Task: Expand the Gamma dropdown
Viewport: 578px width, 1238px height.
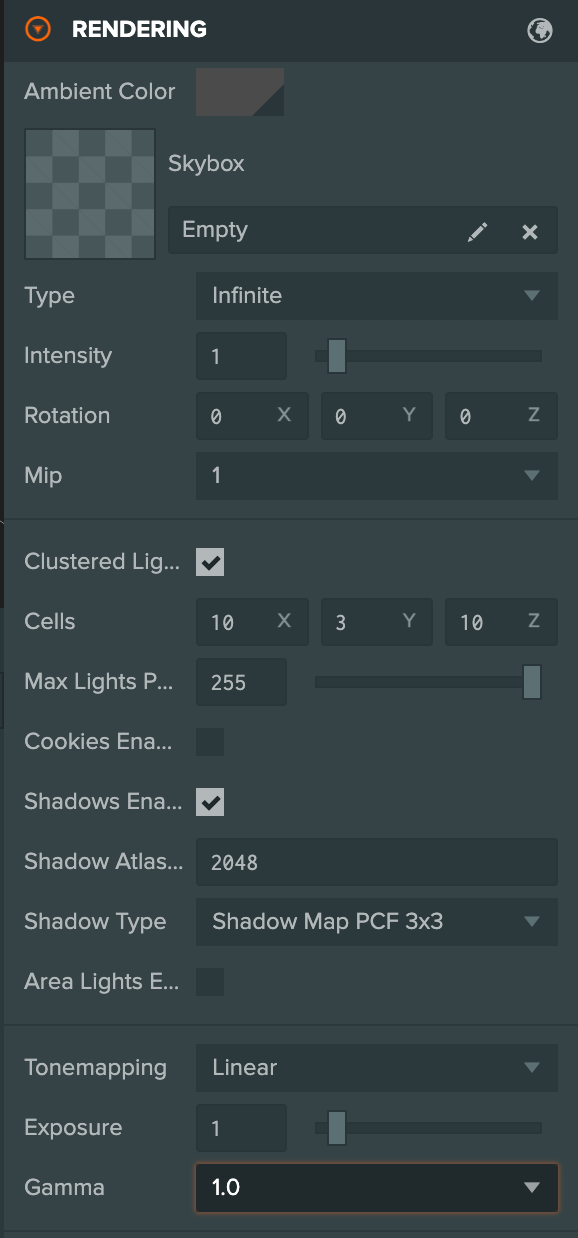Action: coord(376,1188)
